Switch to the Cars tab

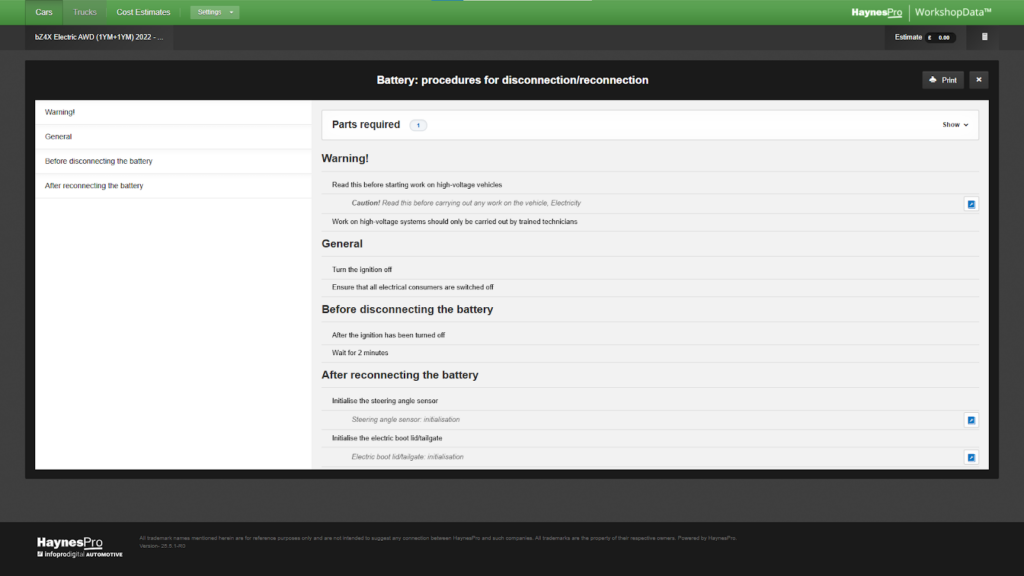point(44,12)
